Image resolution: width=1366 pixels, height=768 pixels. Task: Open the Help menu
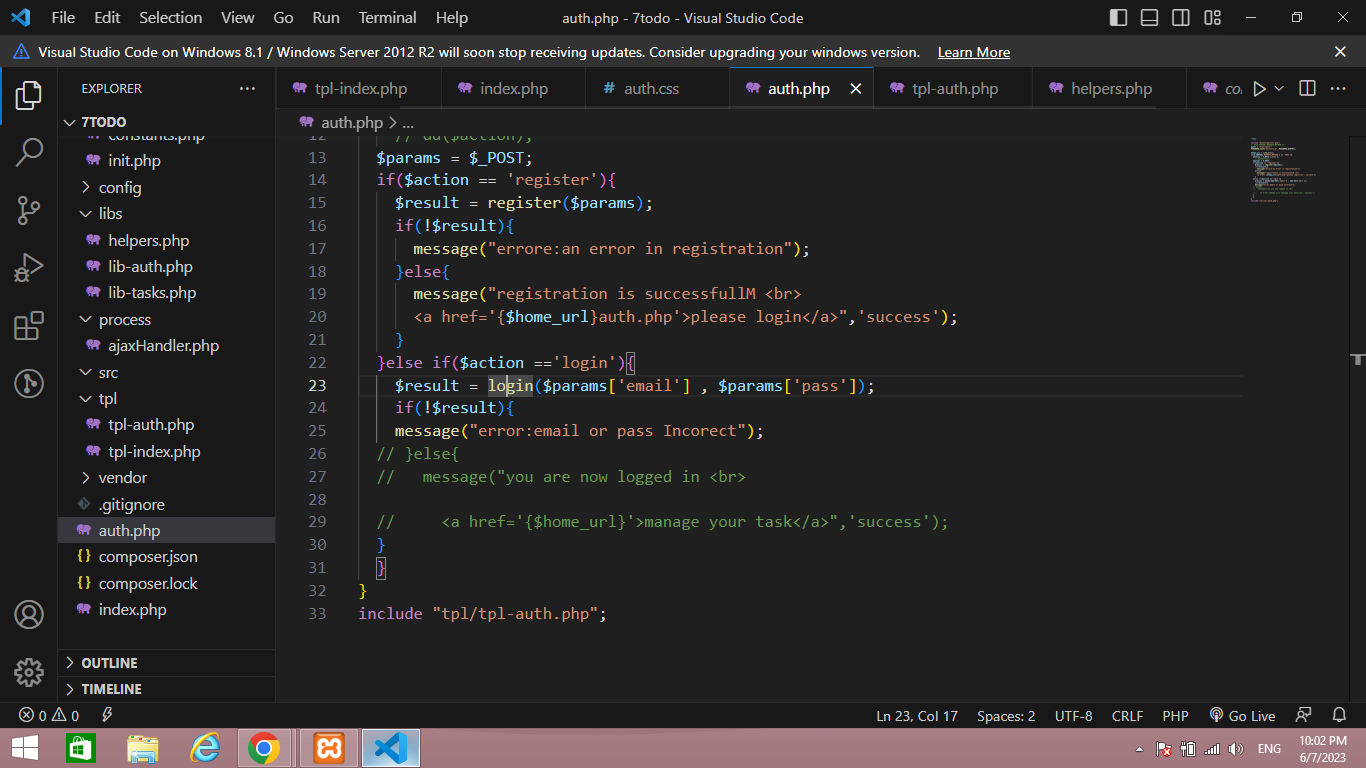coord(452,18)
